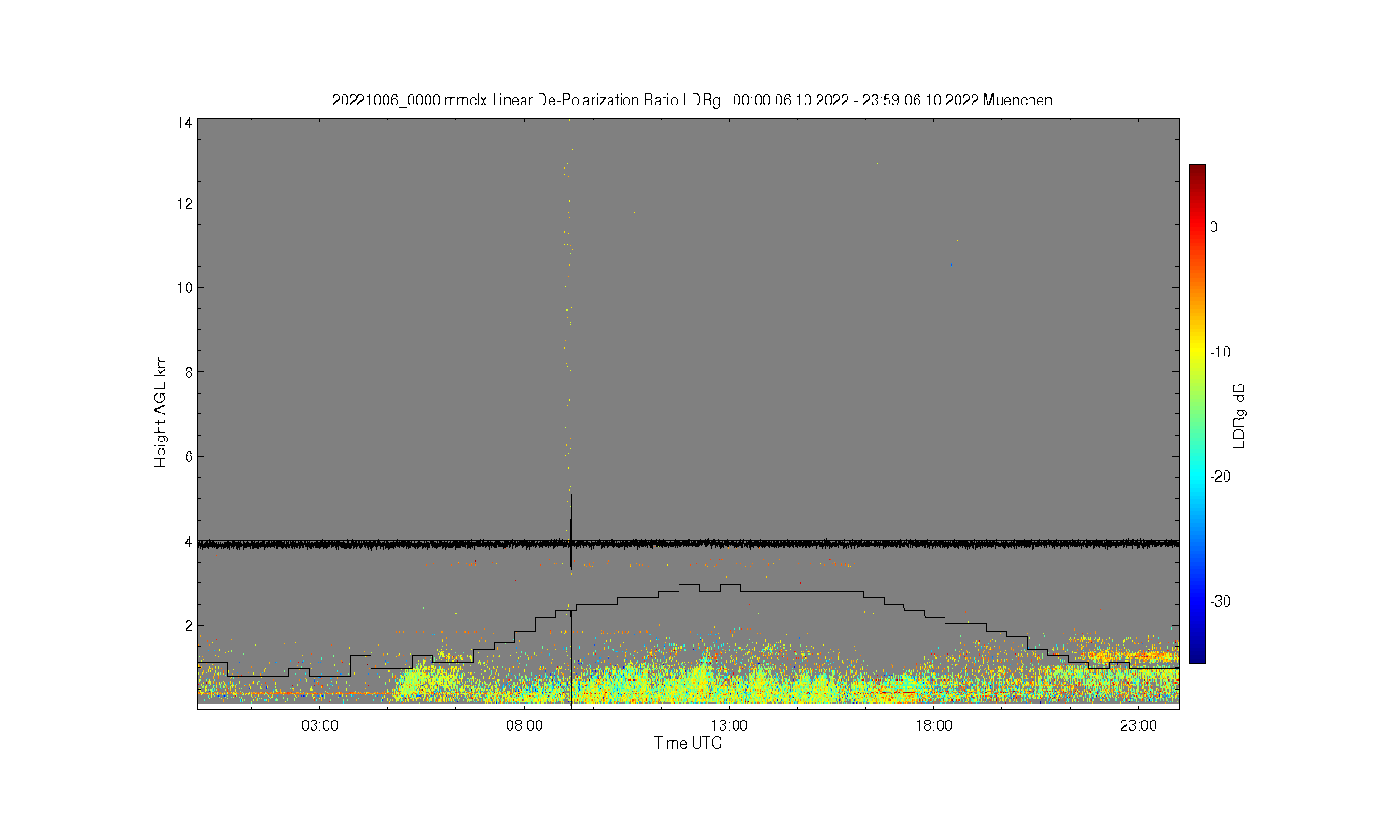
Task: Click the height tick label 2
Action: point(189,625)
